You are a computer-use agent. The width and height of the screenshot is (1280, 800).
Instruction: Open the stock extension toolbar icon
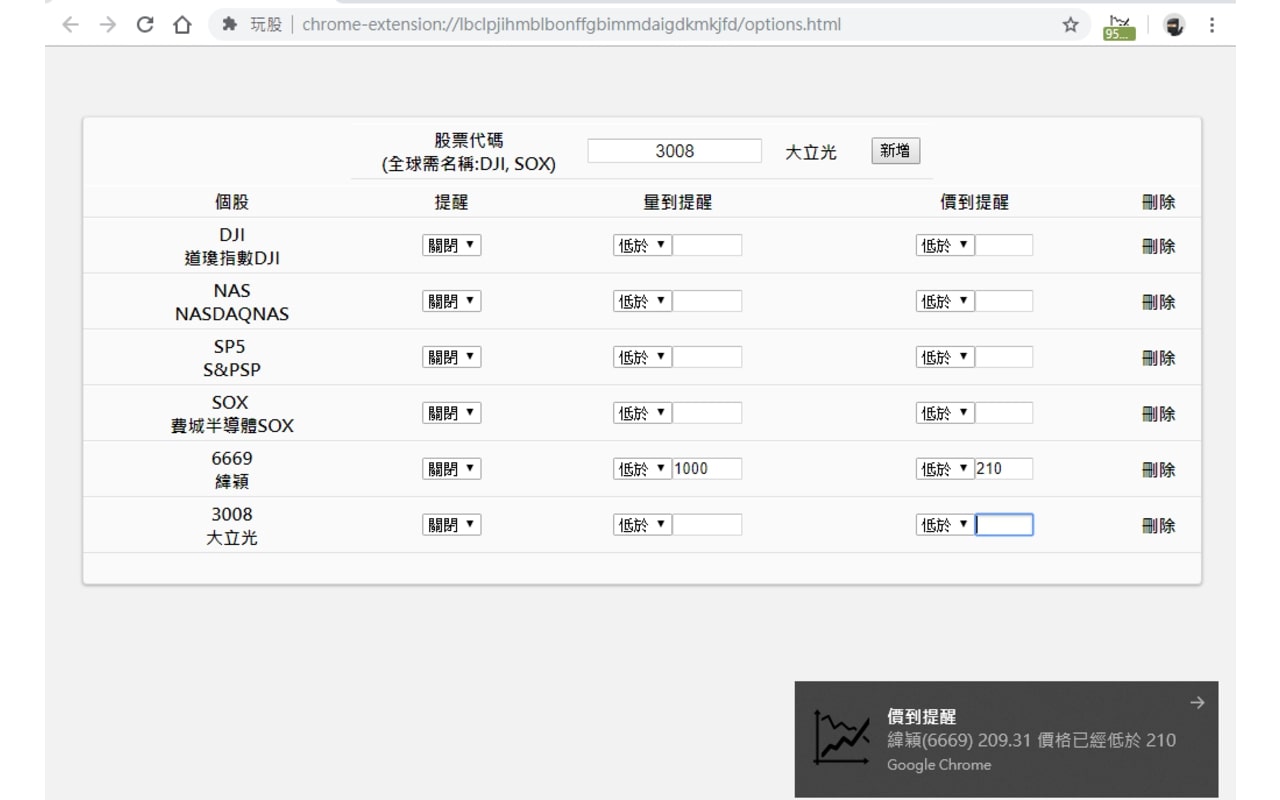pyautogui.click(x=1120, y=26)
